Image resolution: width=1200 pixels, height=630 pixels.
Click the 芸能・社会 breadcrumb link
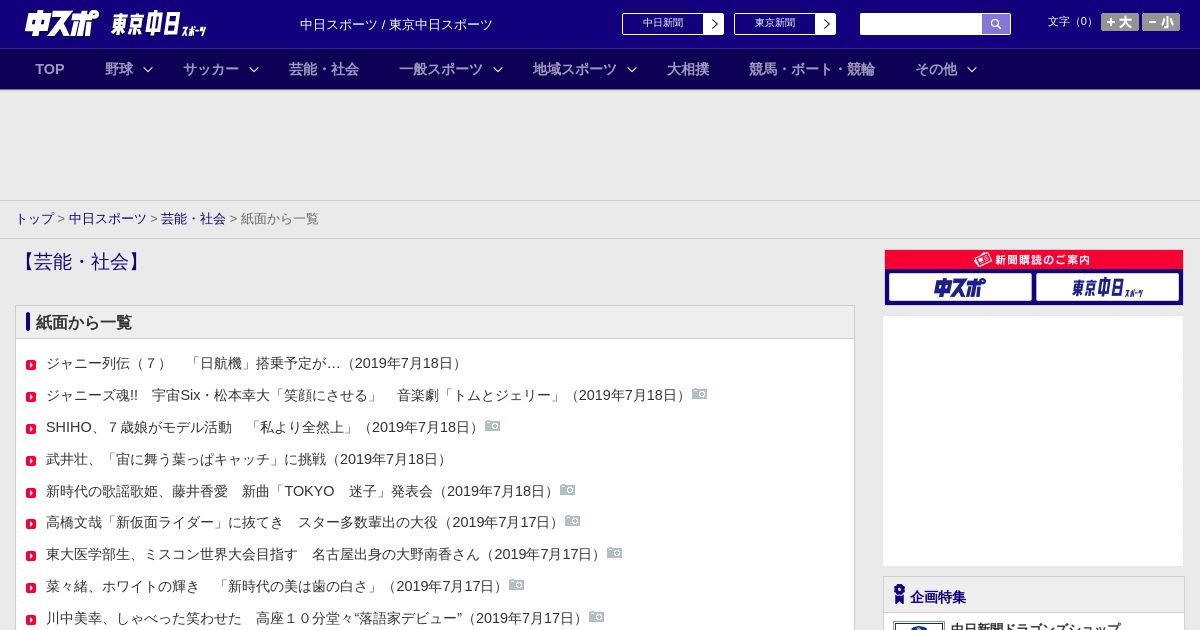(193, 218)
